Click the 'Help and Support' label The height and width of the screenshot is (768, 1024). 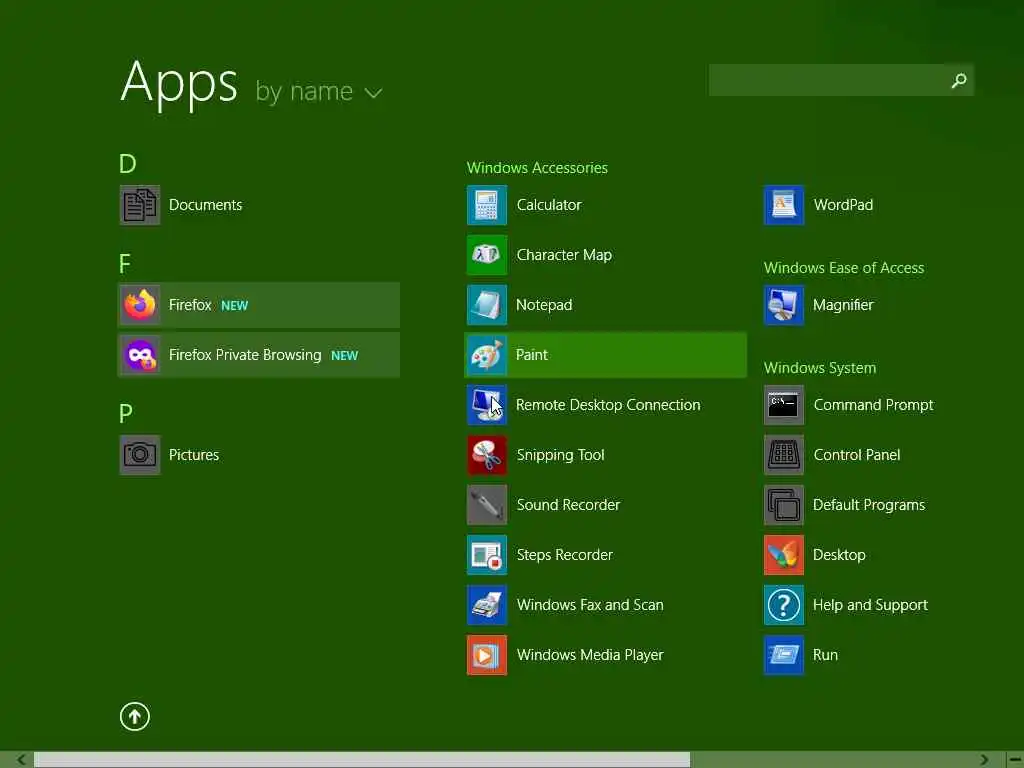pyautogui.click(x=870, y=605)
